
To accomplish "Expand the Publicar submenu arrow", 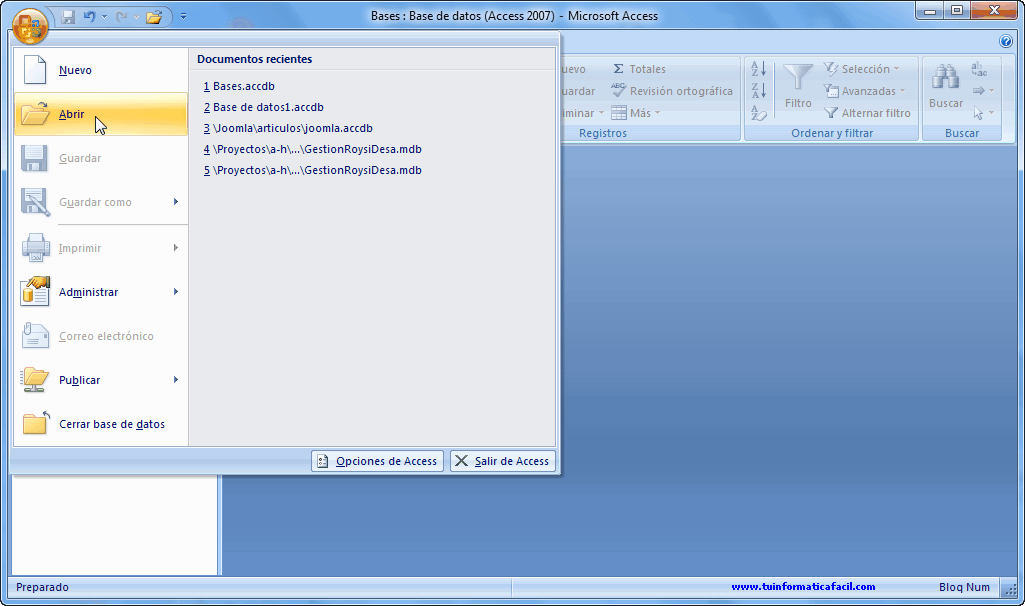I will click(x=176, y=380).
